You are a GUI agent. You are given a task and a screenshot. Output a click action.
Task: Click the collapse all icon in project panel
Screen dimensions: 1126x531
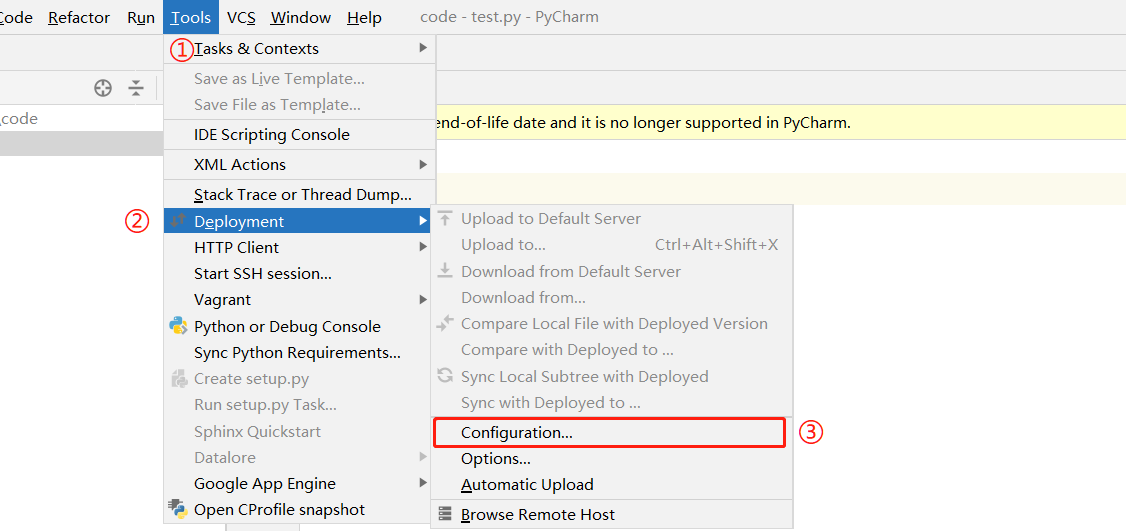[136, 88]
